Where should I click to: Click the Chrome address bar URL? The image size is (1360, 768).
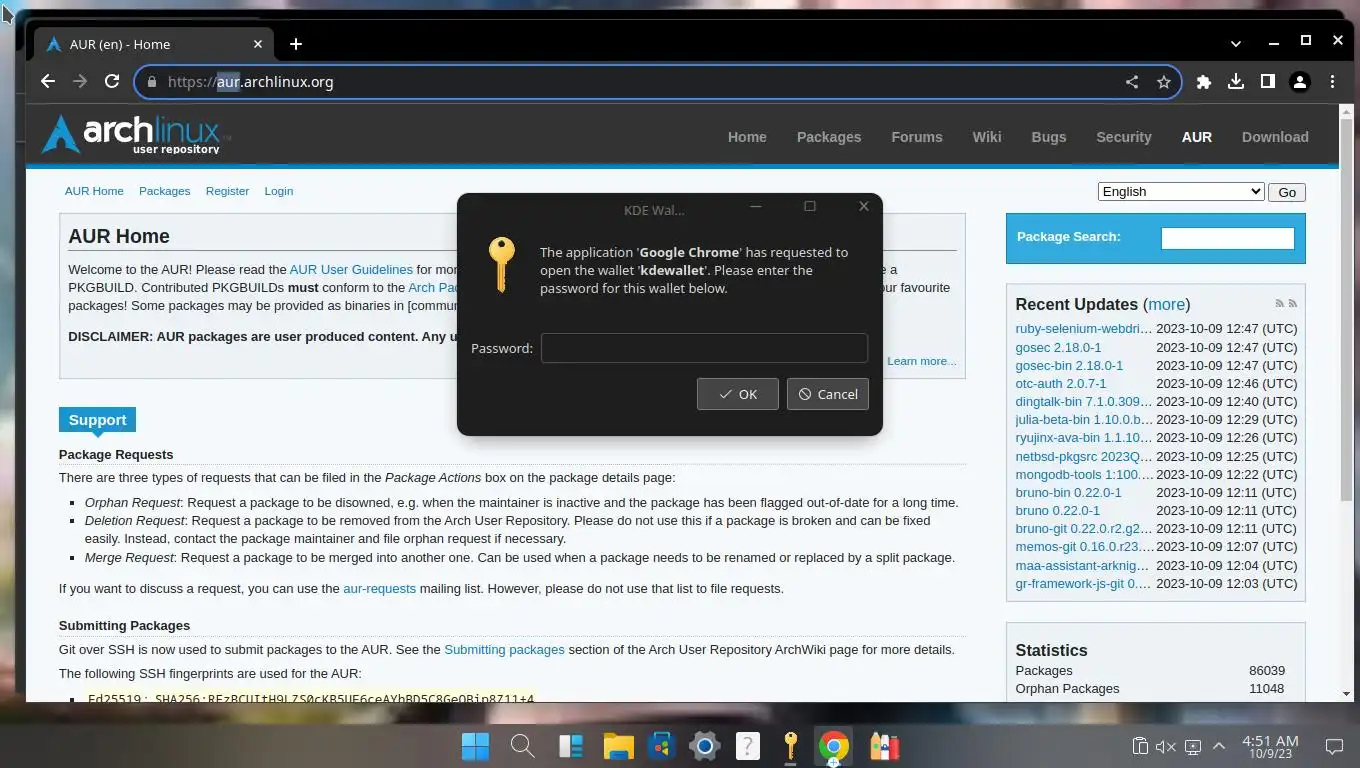pyautogui.click(x=251, y=82)
